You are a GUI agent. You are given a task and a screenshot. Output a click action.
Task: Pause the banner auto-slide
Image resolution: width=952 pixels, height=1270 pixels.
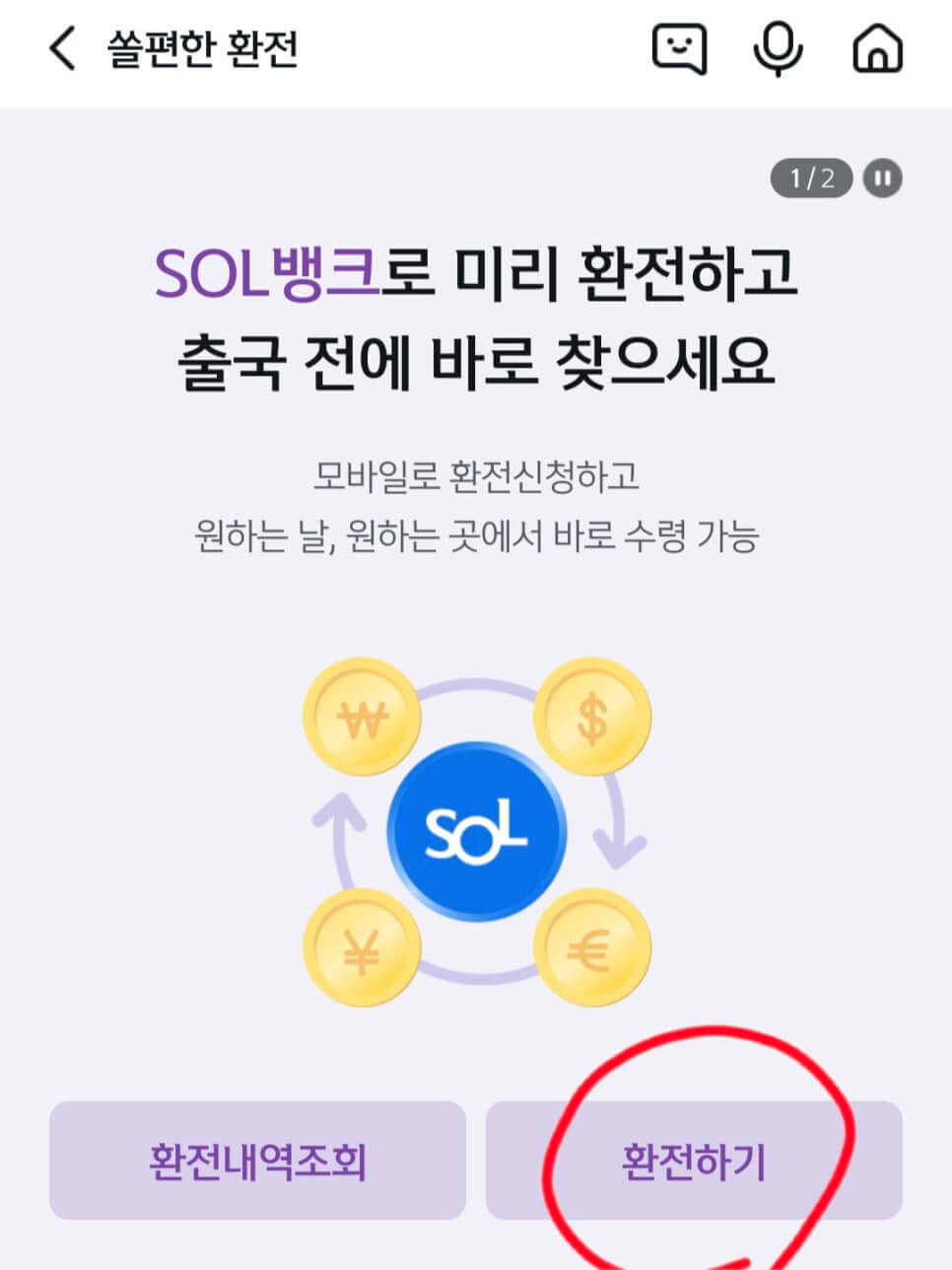tap(883, 178)
